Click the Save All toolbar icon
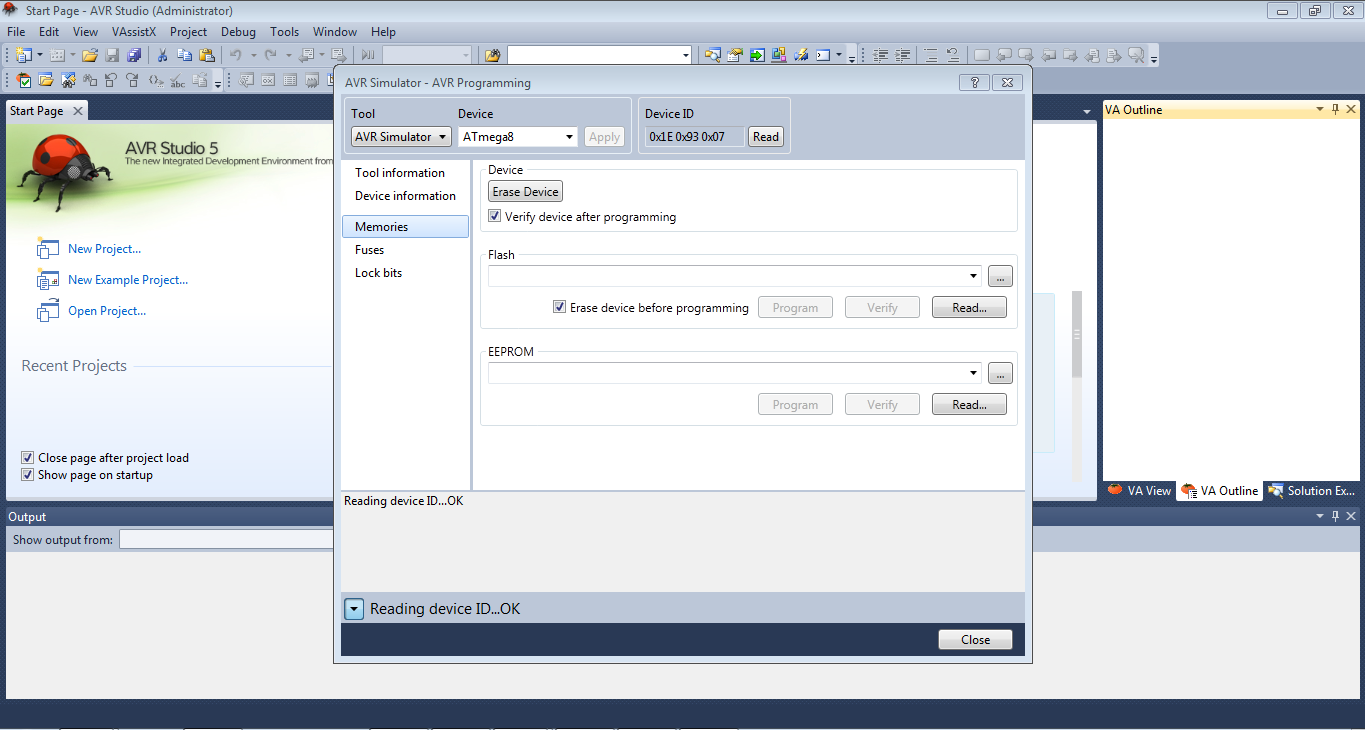Viewport: 1365px width, 730px height. point(133,55)
